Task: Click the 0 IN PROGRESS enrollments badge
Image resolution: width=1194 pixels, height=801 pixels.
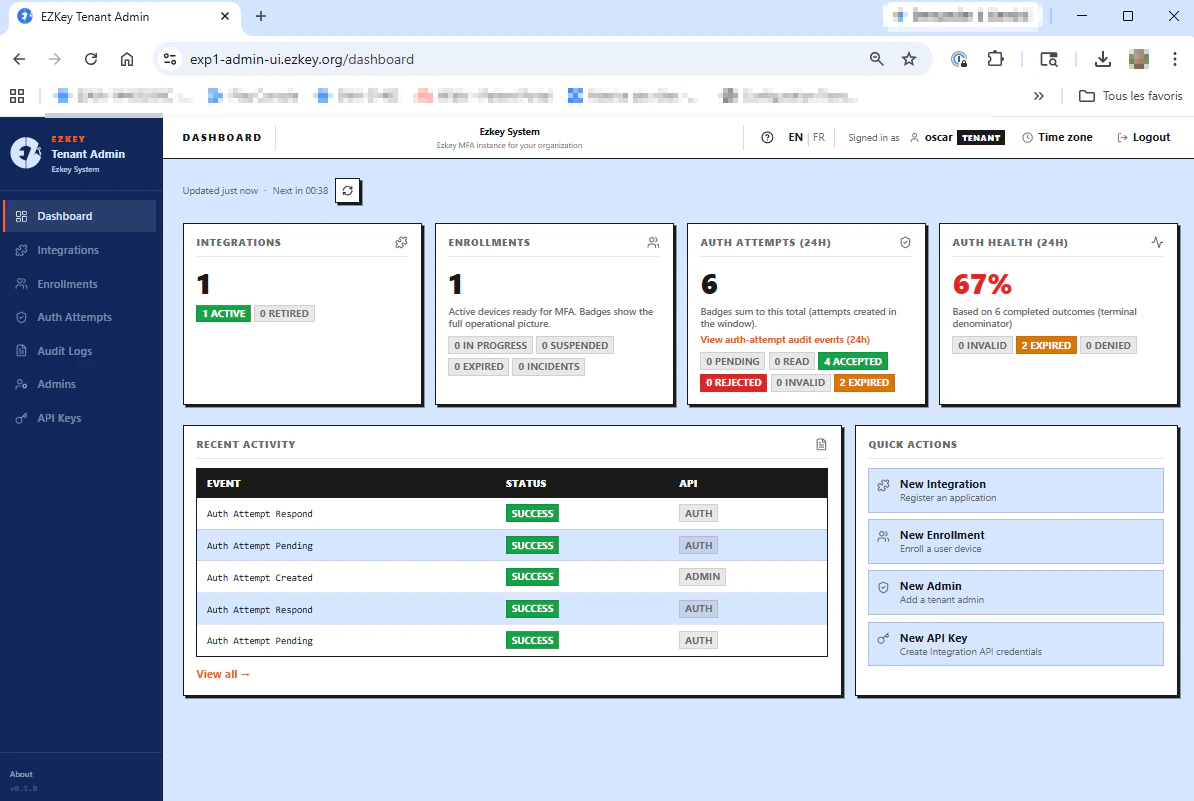Action: 490,346
